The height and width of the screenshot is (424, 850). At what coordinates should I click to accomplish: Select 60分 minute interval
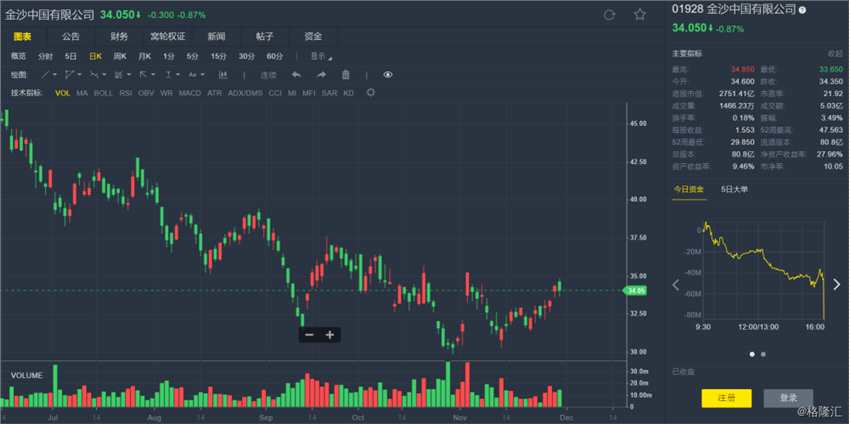tap(275, 56)
